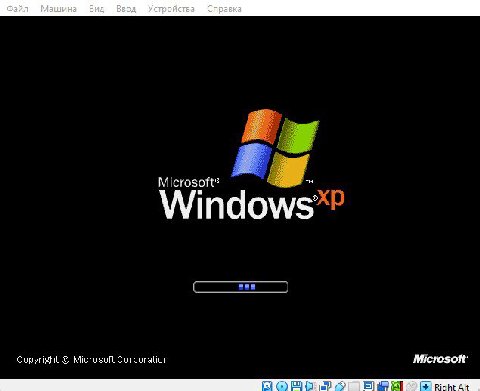The height and width of the screenshot is (391, 480).
Task: Click the mouse integration status icon
Action: point(411,386)
